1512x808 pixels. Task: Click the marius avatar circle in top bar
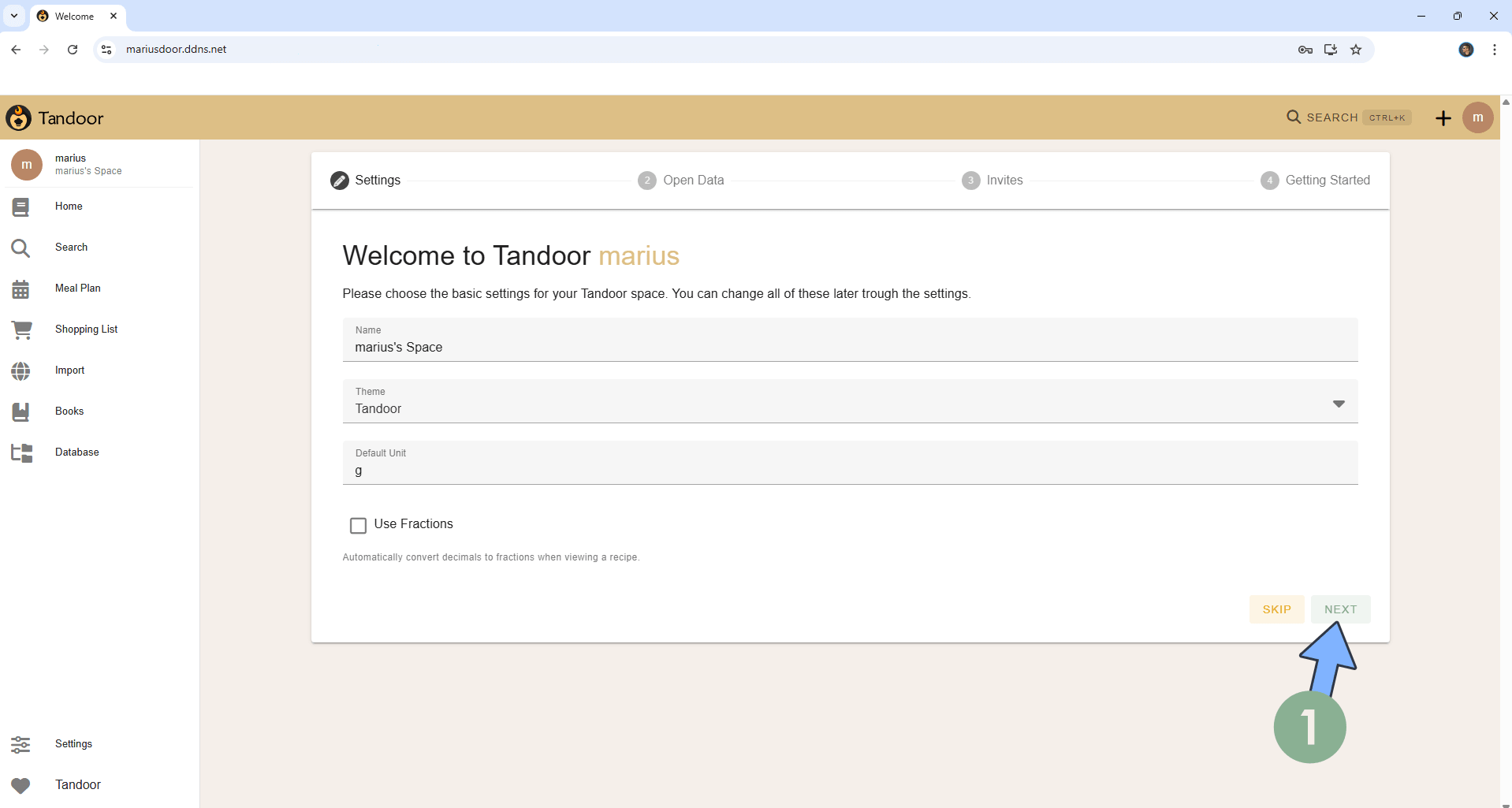point(1478,117)
